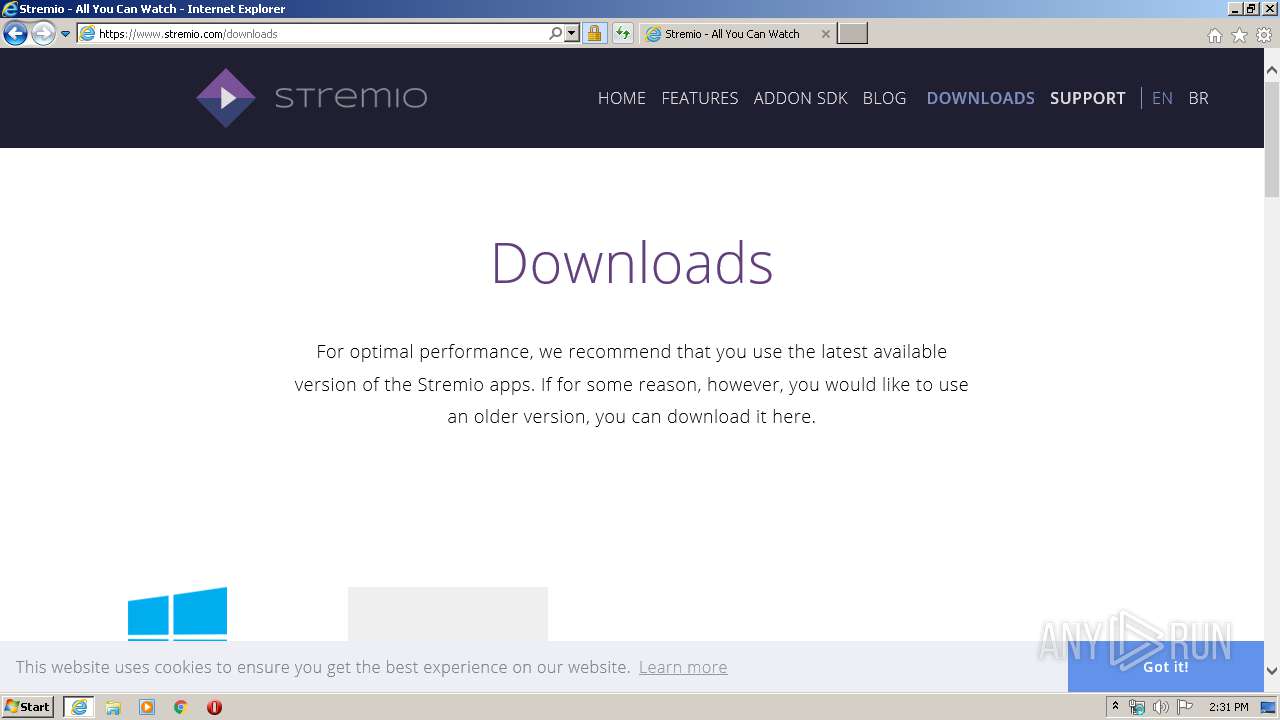The height and width of the screenshot is (720, 1280).
Task: Close the Stremio browser tab
Action: point(825,34)
